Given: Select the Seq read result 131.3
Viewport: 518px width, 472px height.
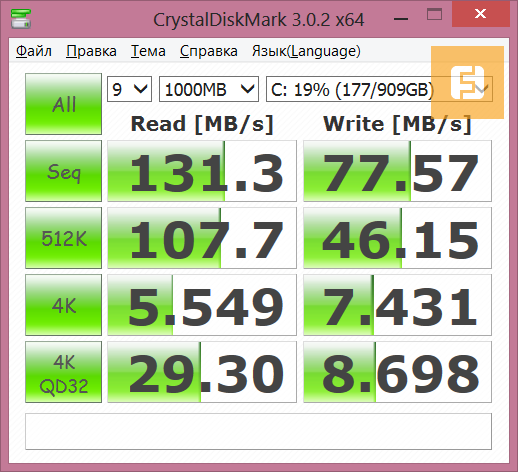Looking at the screenshot, I should coord(202,171).
